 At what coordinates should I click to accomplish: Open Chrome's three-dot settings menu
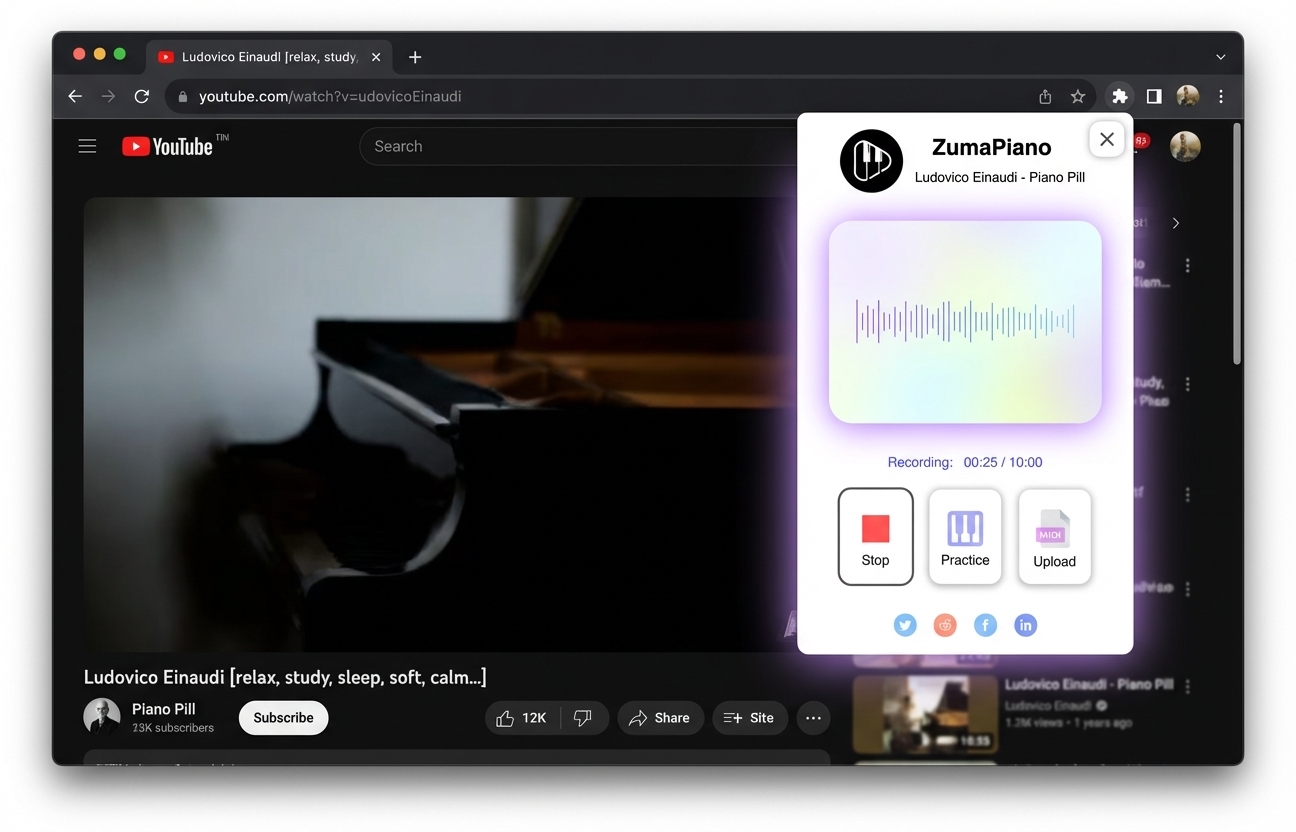click(x=1220, y=96)
